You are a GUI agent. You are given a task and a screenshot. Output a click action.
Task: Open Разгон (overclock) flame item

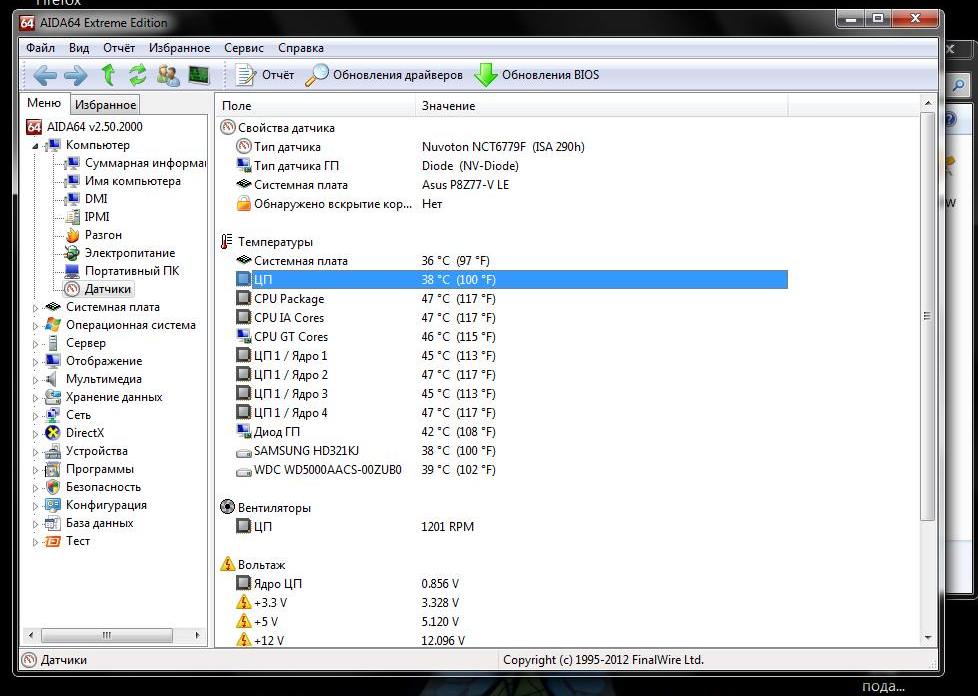(103, 235)
